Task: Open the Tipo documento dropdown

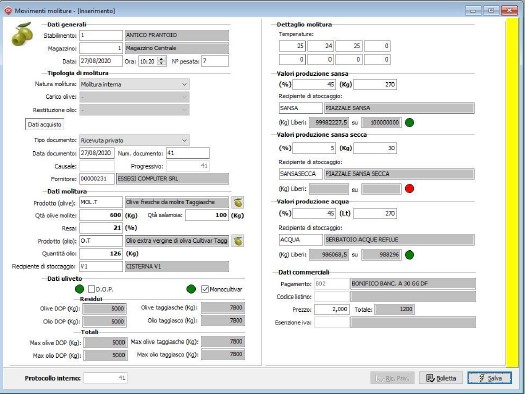Action: pyautogui.click(x=134, y=140)
